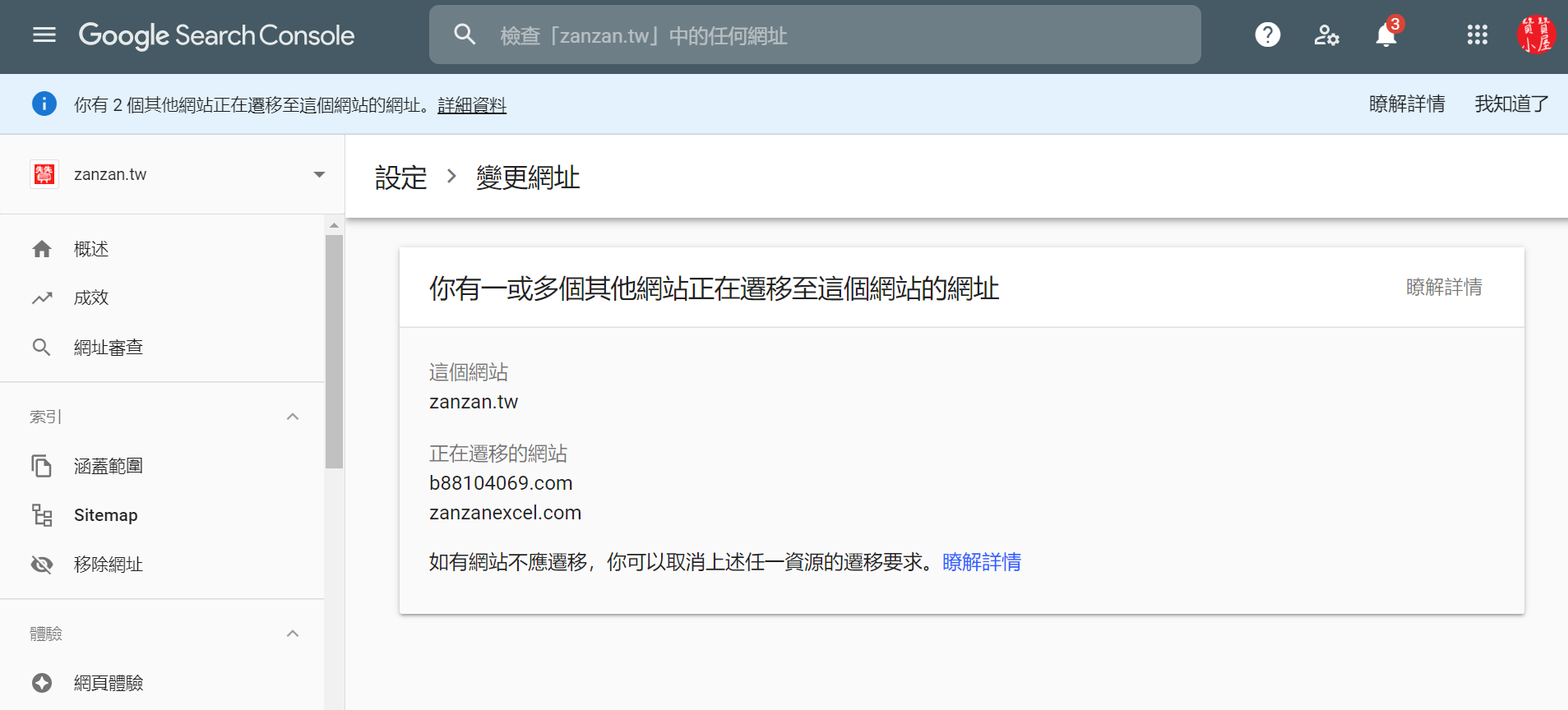The image size is (1568, 710).
Task: Dismiss banner with 我知道了
Action: point(1511,104)
